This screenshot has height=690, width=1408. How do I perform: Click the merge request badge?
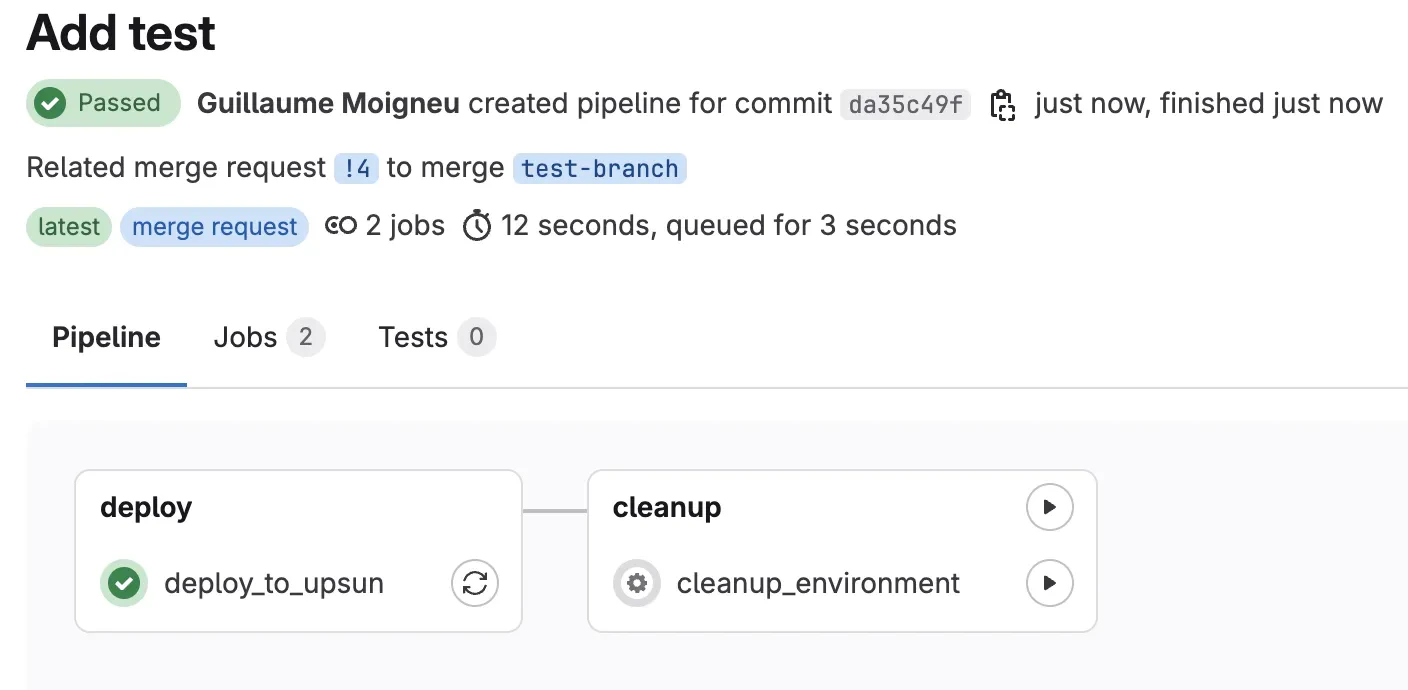[x=214, y=227]
